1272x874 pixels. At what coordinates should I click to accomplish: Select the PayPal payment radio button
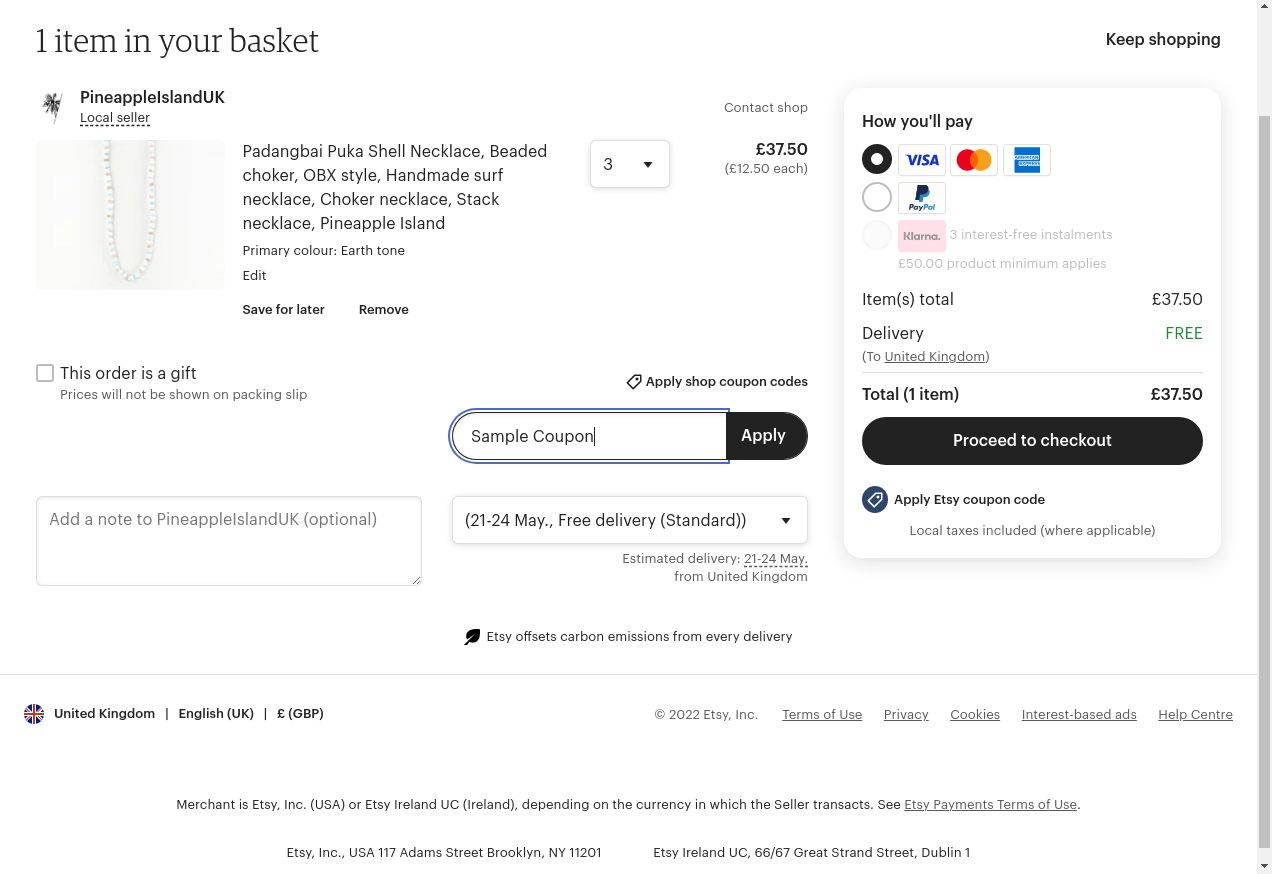coord(877,197)
